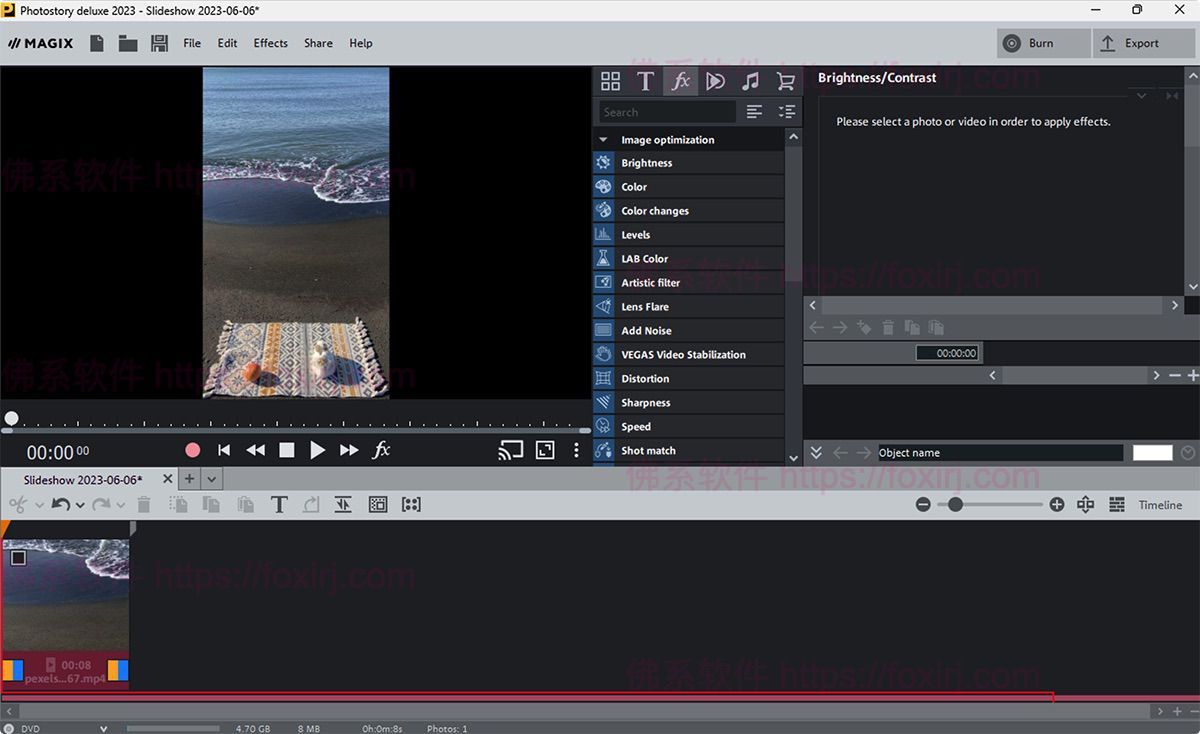Screen dimensions: 1200x734
Task: Select the Slideshow 2023-06-06 tab
Action: (x=80, y=479)
